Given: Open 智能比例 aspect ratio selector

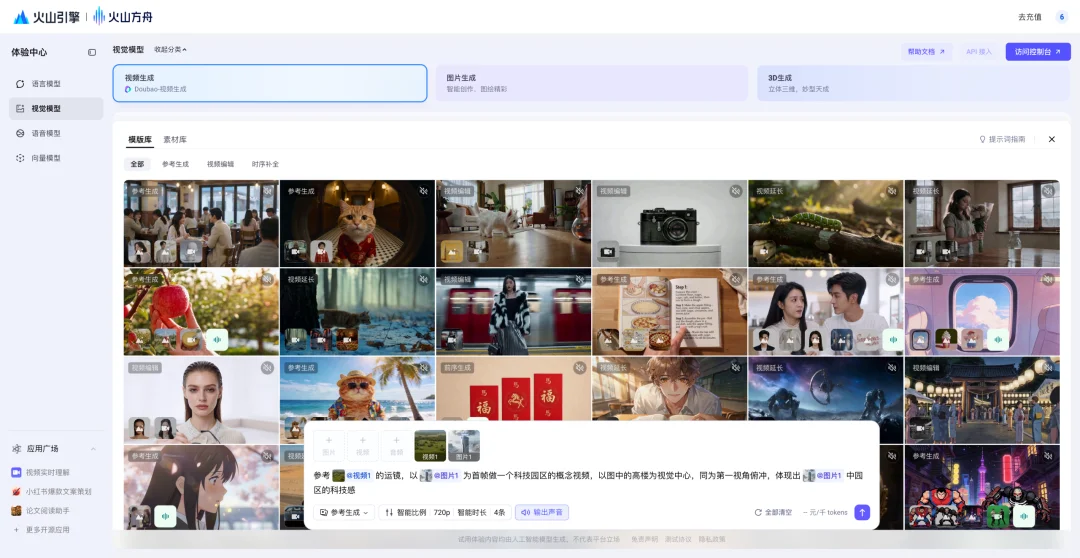Looking at the screenshot, I should [x=405, y=513].
